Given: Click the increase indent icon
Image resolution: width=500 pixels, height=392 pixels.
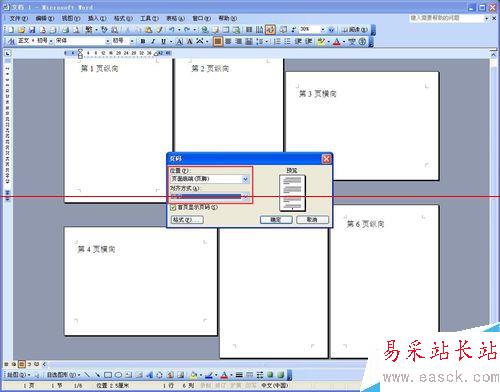Looking at the screenshot, I should tap(309, 42).
